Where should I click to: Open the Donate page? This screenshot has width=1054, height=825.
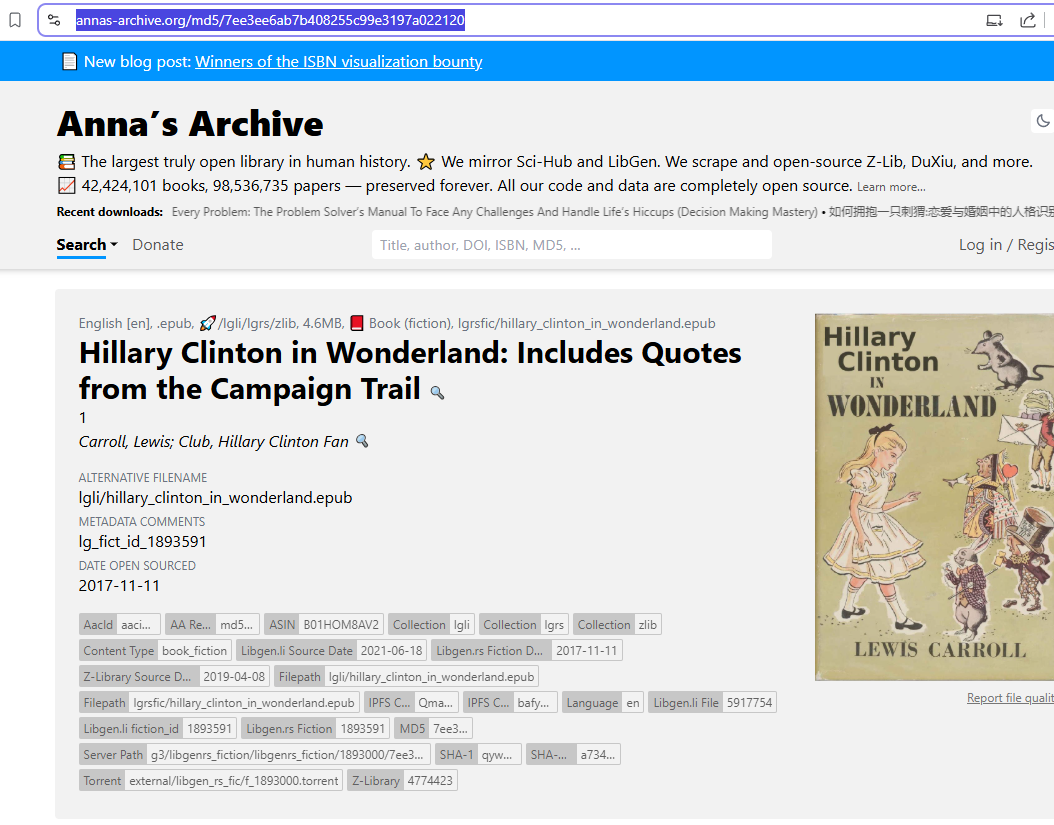tap(158, 245)
